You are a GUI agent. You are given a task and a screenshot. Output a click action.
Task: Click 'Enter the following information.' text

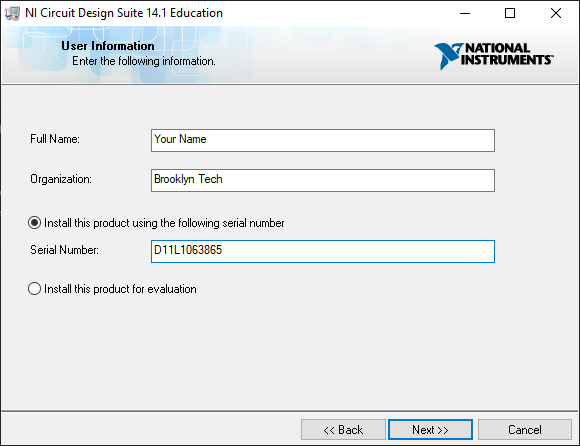[x=144, y=61]
